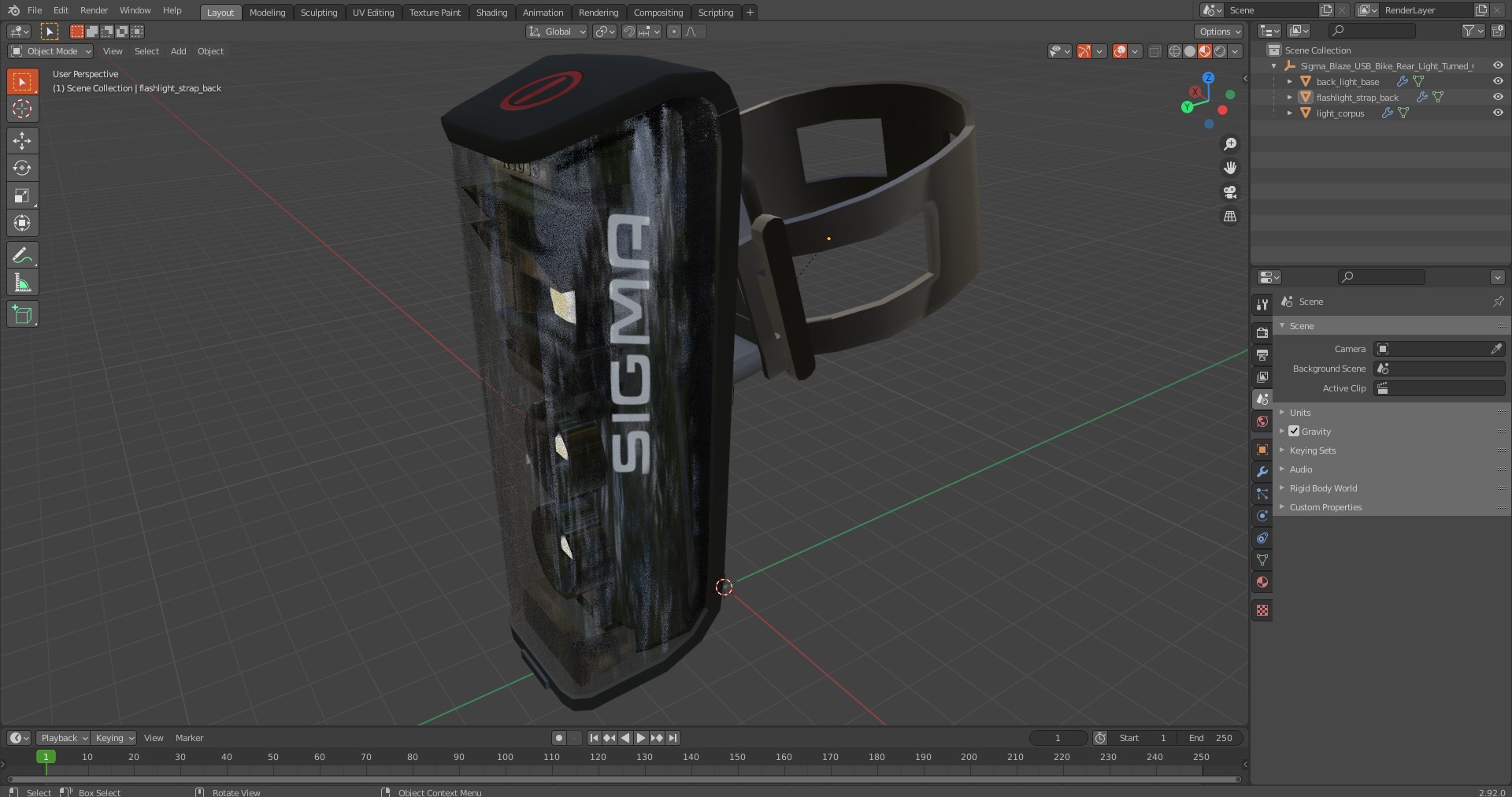Jump to the timeline start

(x=594, y=738)
